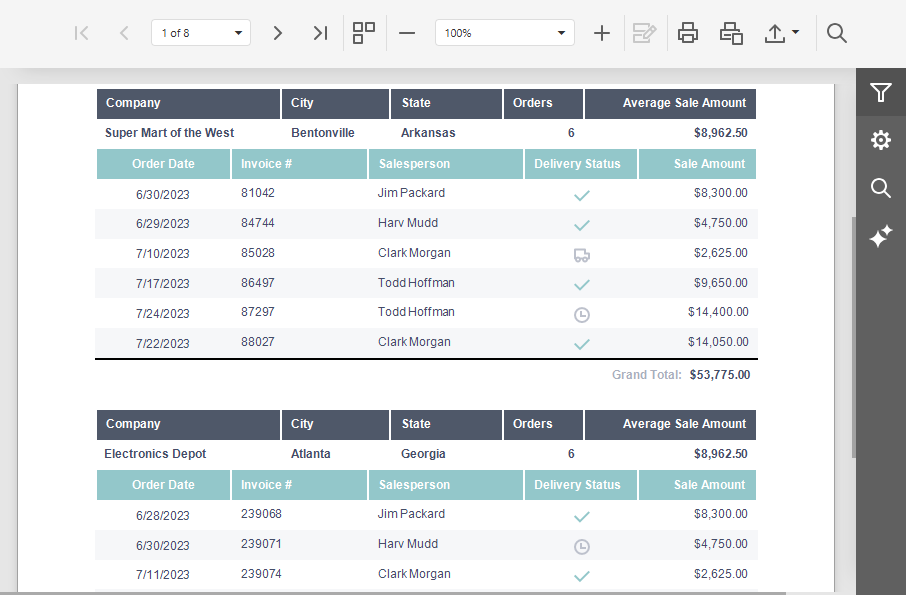This screenshot has height=595, width=906.
Task: Click the vertical scrollbar thumb
Action: (x=853, y=337)
